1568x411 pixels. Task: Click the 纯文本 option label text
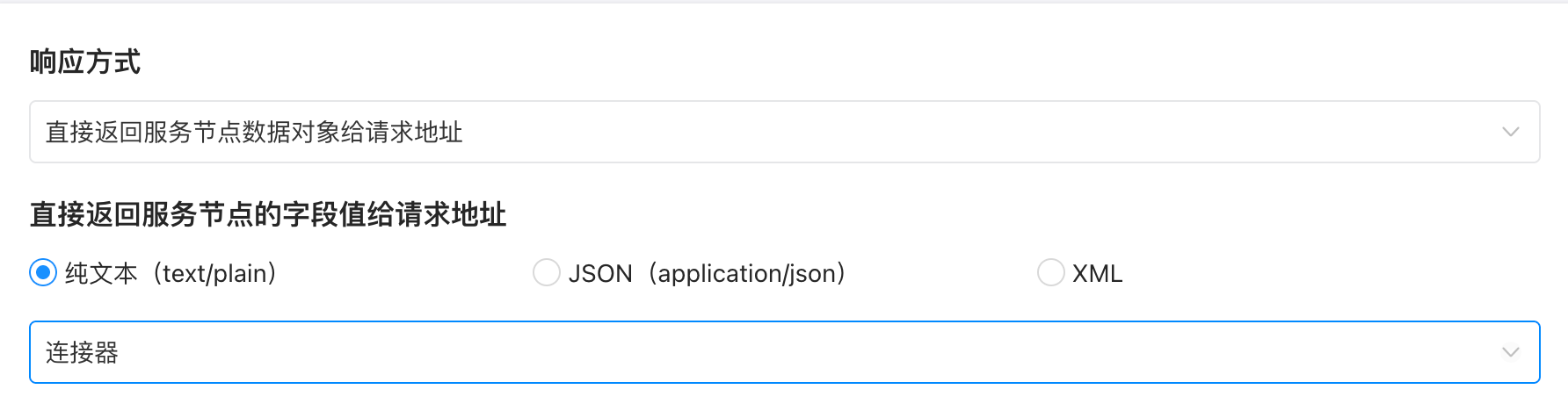pos(101,274)
